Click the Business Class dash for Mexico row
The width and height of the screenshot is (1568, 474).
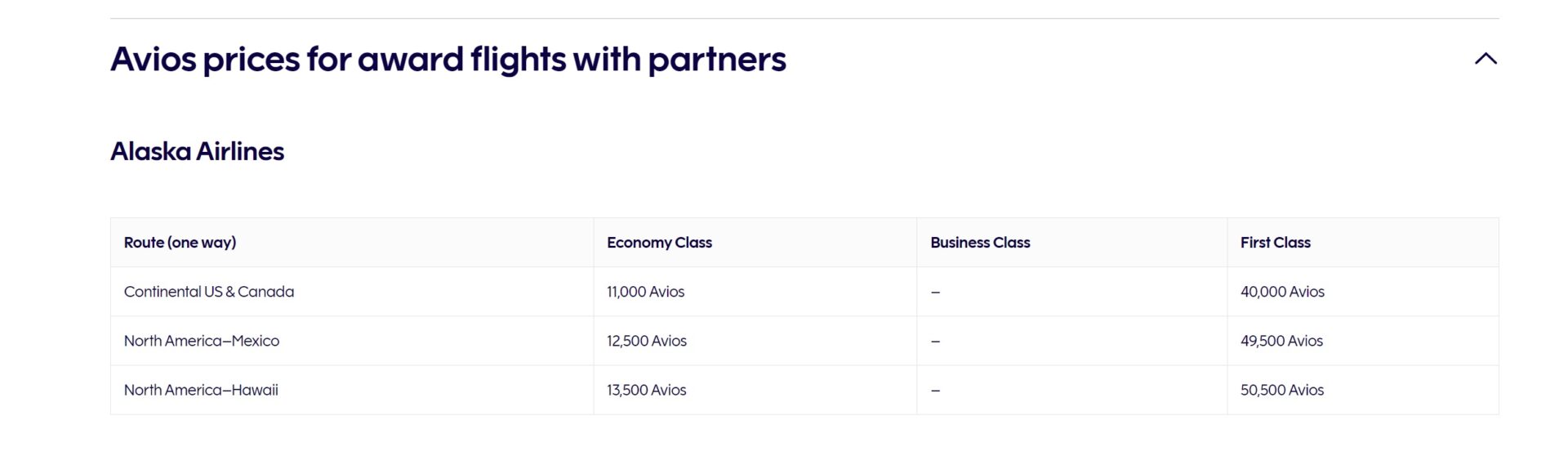[935, 342]
